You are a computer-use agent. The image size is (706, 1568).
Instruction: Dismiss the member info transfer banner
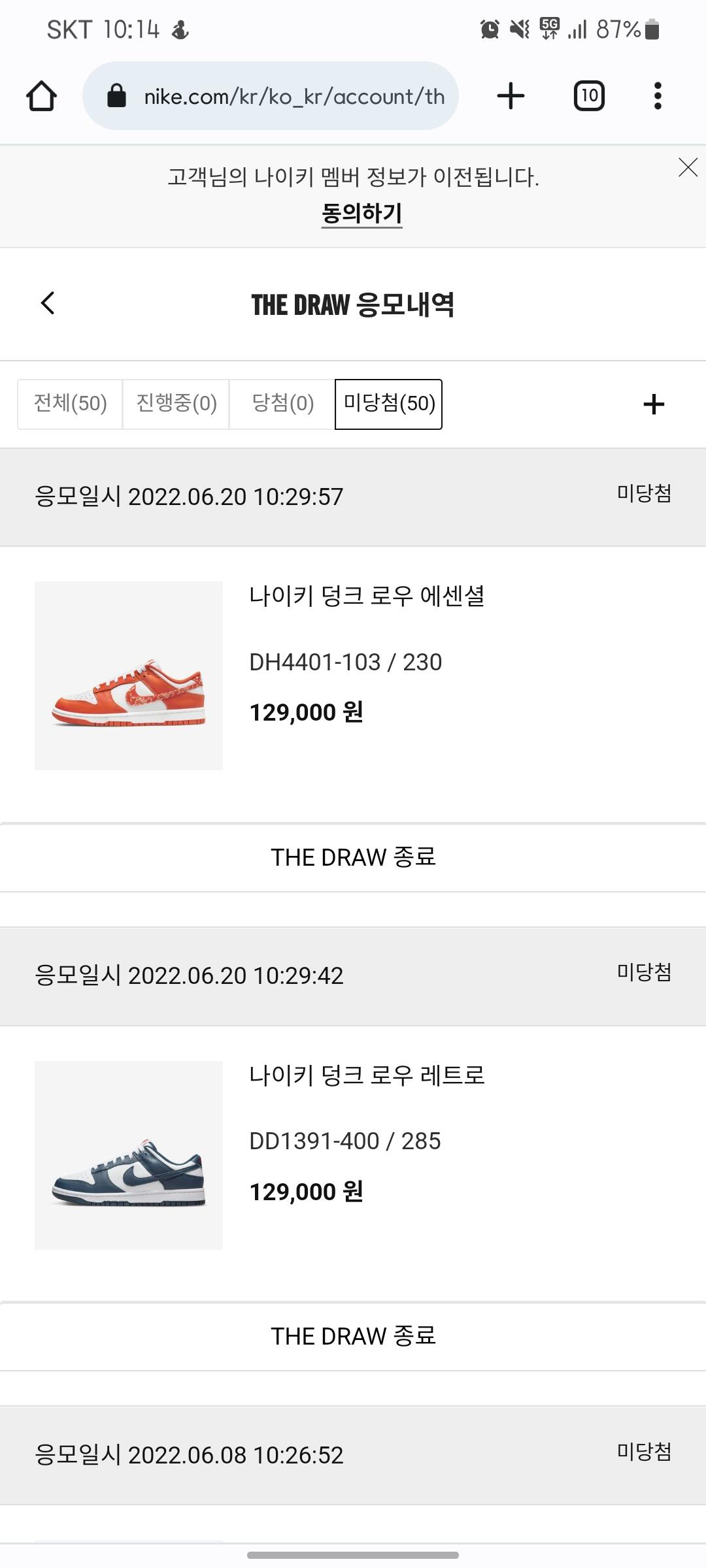tap(688, 167)
